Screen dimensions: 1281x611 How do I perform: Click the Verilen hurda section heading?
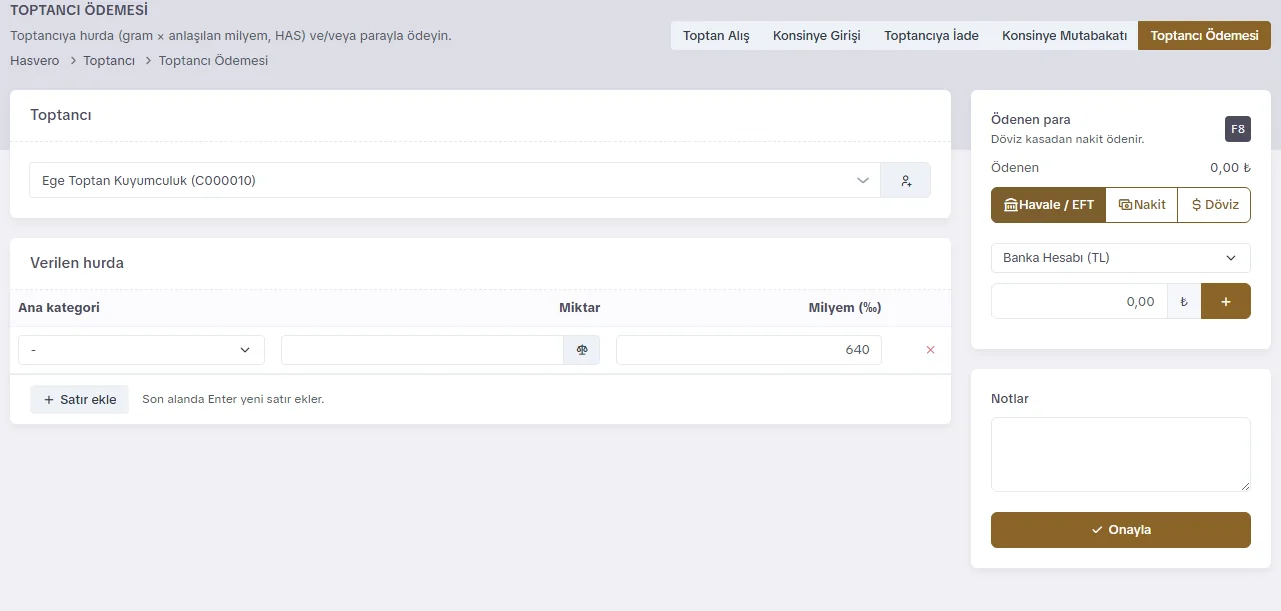pos(77,263)
